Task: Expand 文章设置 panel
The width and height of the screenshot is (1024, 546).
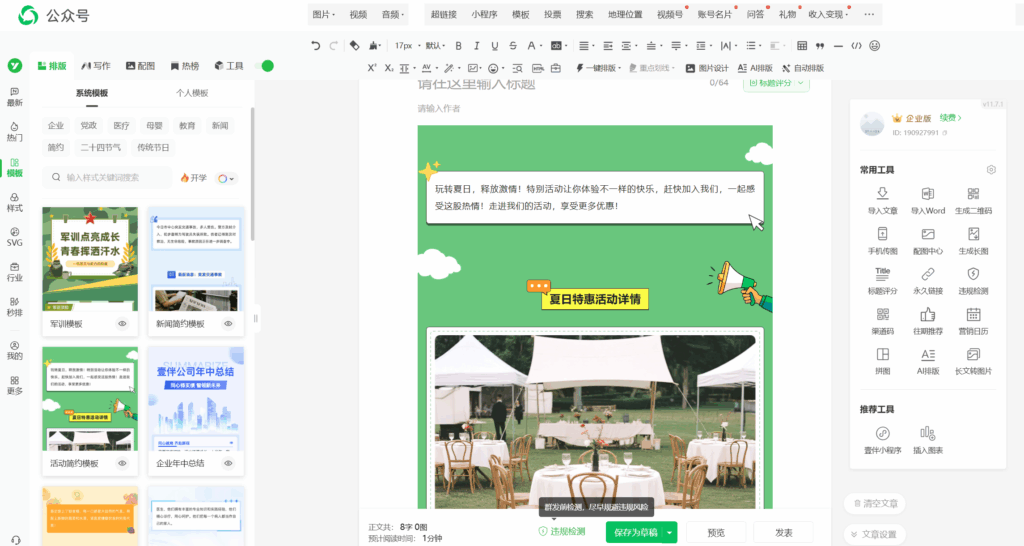Action: tap(874, 534)
